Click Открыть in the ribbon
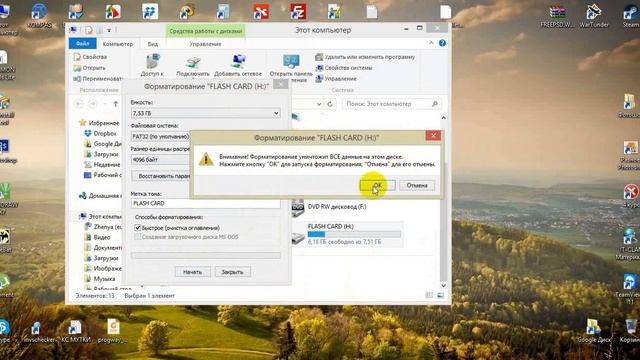The width and height of the screenshot is (640, 360). click(90, 68)
